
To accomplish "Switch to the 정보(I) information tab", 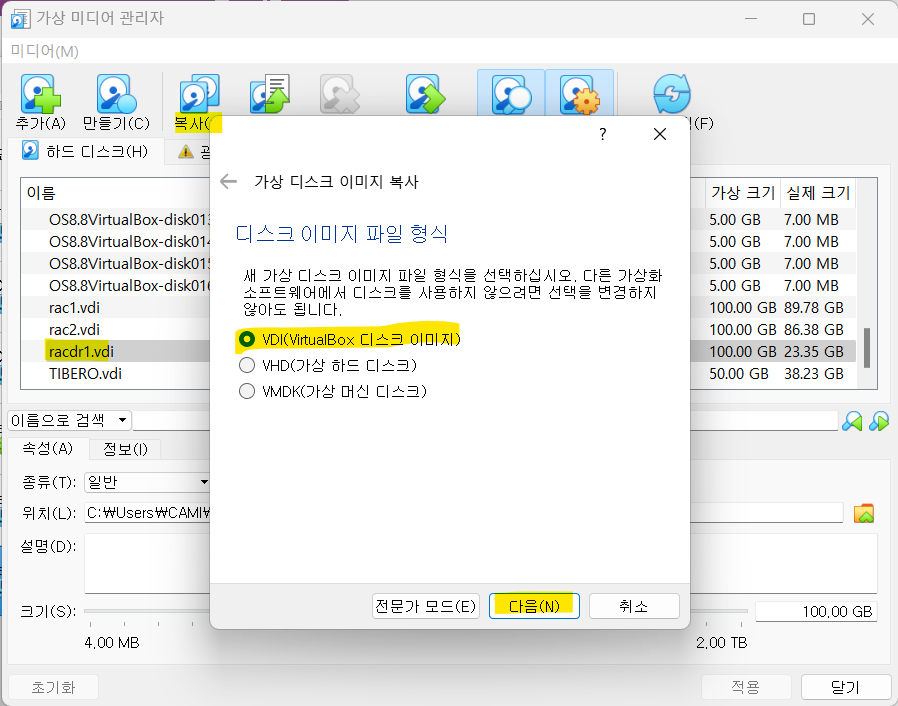I will [125, 449].
